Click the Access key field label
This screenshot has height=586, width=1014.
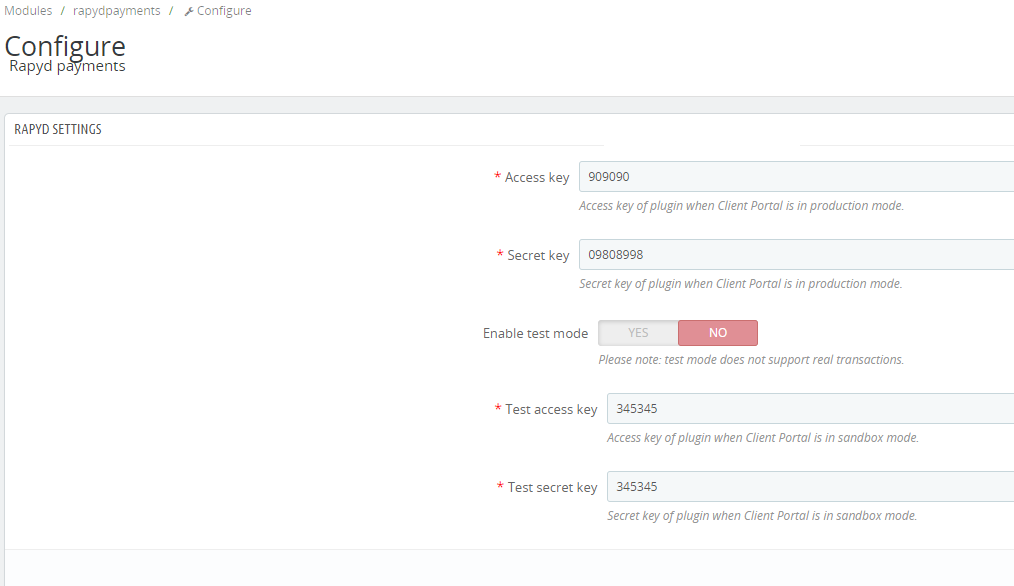click(x=536, y=177)
